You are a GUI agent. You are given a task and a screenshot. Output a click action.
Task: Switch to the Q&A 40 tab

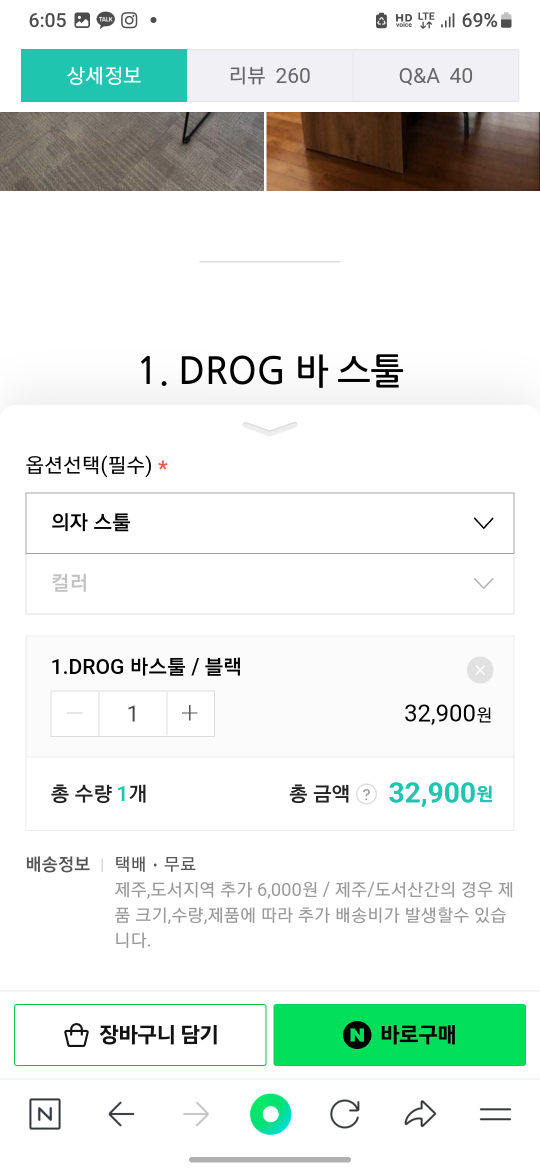point(436,75)
